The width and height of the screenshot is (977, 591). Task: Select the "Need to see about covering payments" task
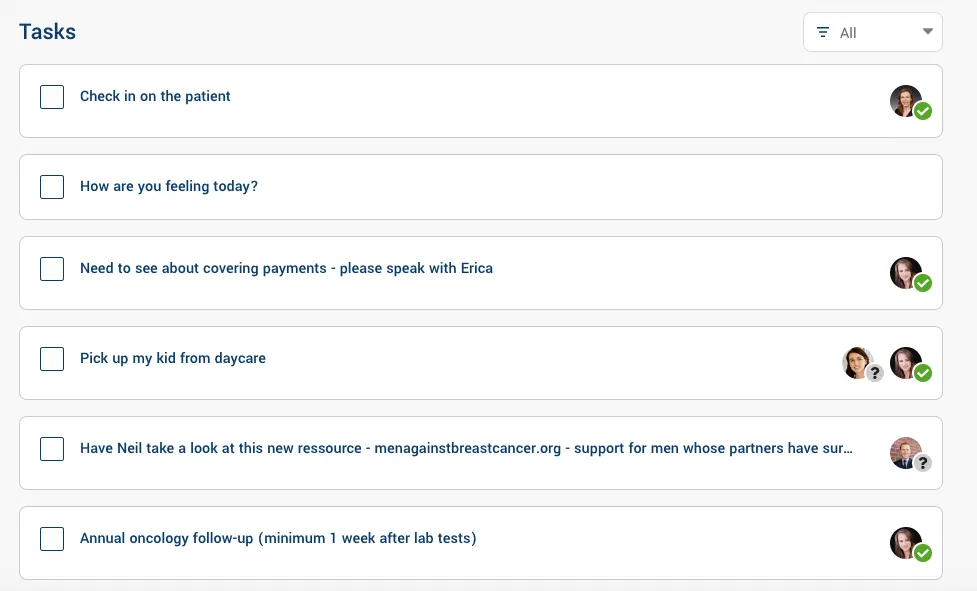[285, 268]
